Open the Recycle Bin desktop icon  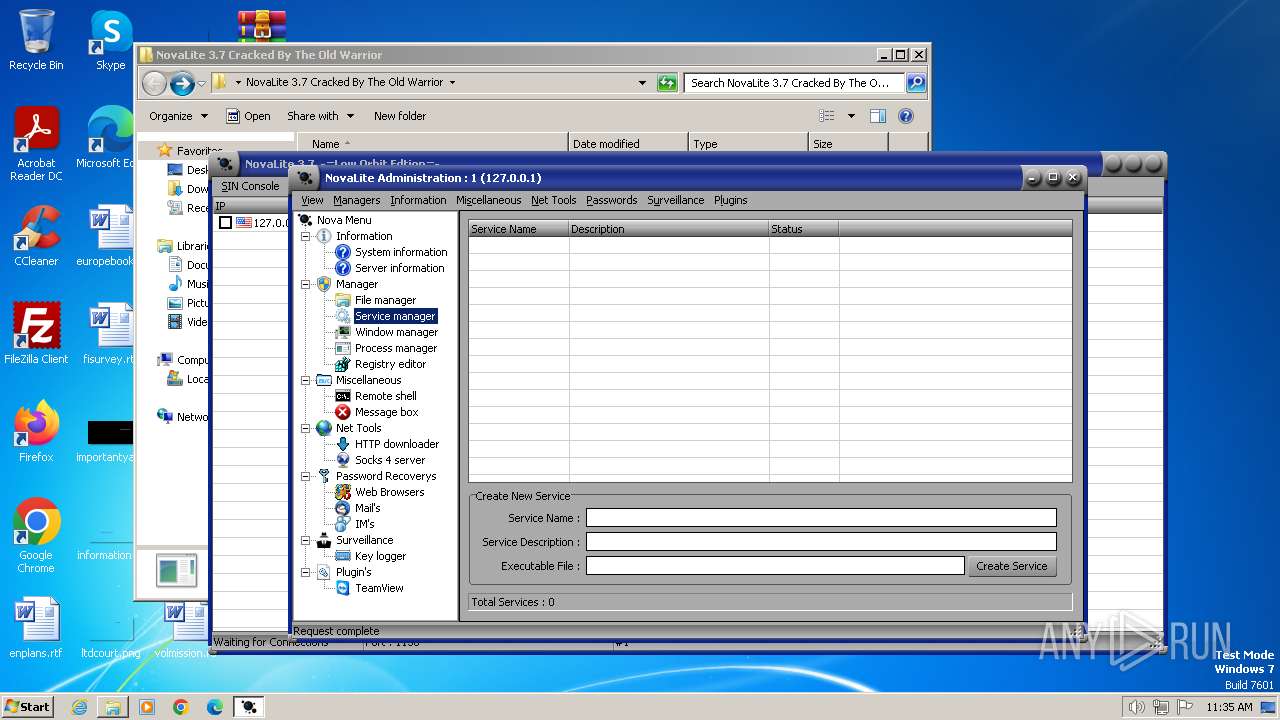[36, 40]
